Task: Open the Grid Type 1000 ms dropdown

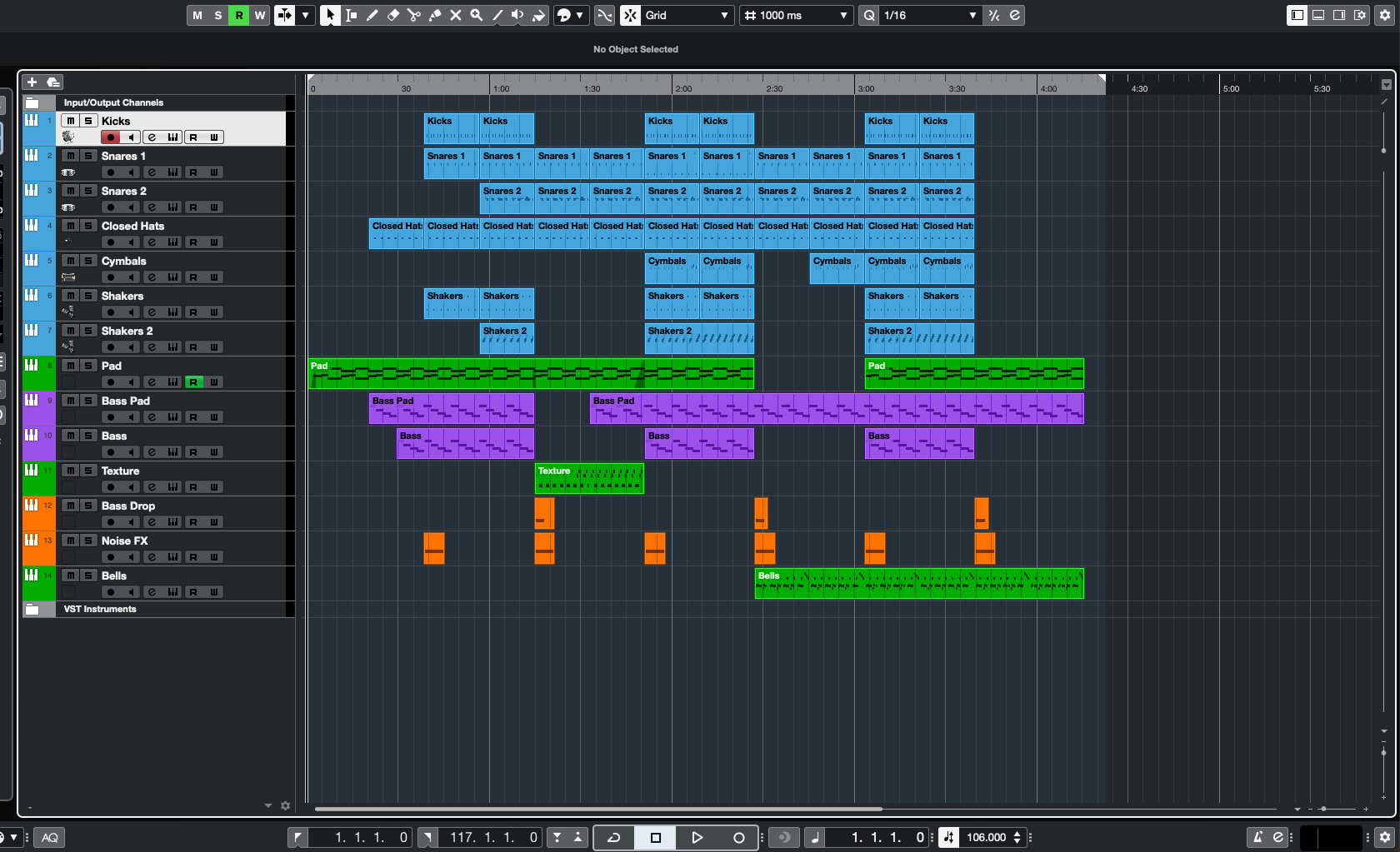Action: coord(796,15)
